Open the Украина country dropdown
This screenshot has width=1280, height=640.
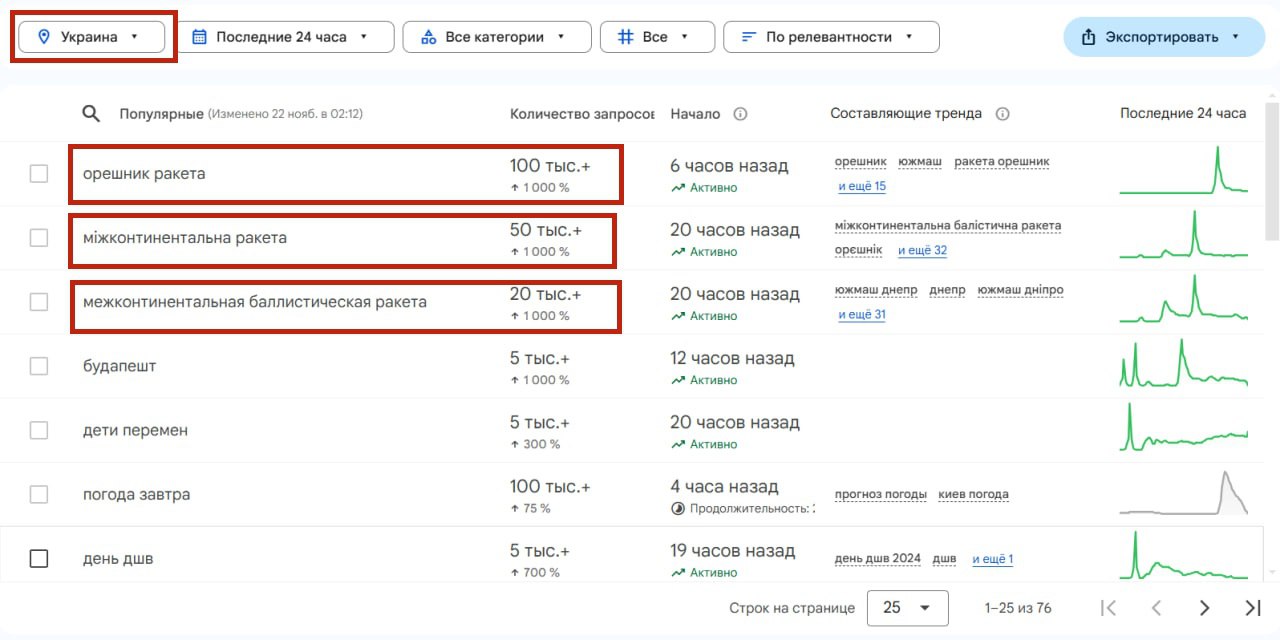[92, 37]
